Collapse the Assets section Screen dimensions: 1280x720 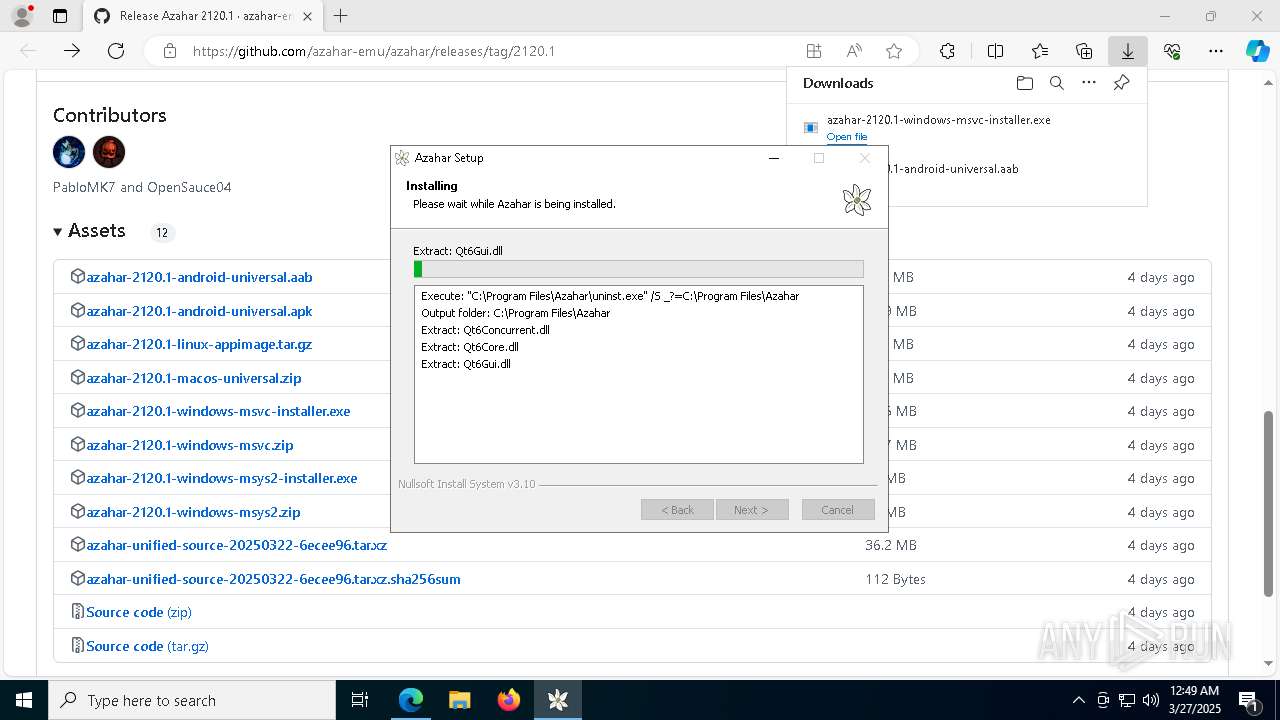click(89, 231)
